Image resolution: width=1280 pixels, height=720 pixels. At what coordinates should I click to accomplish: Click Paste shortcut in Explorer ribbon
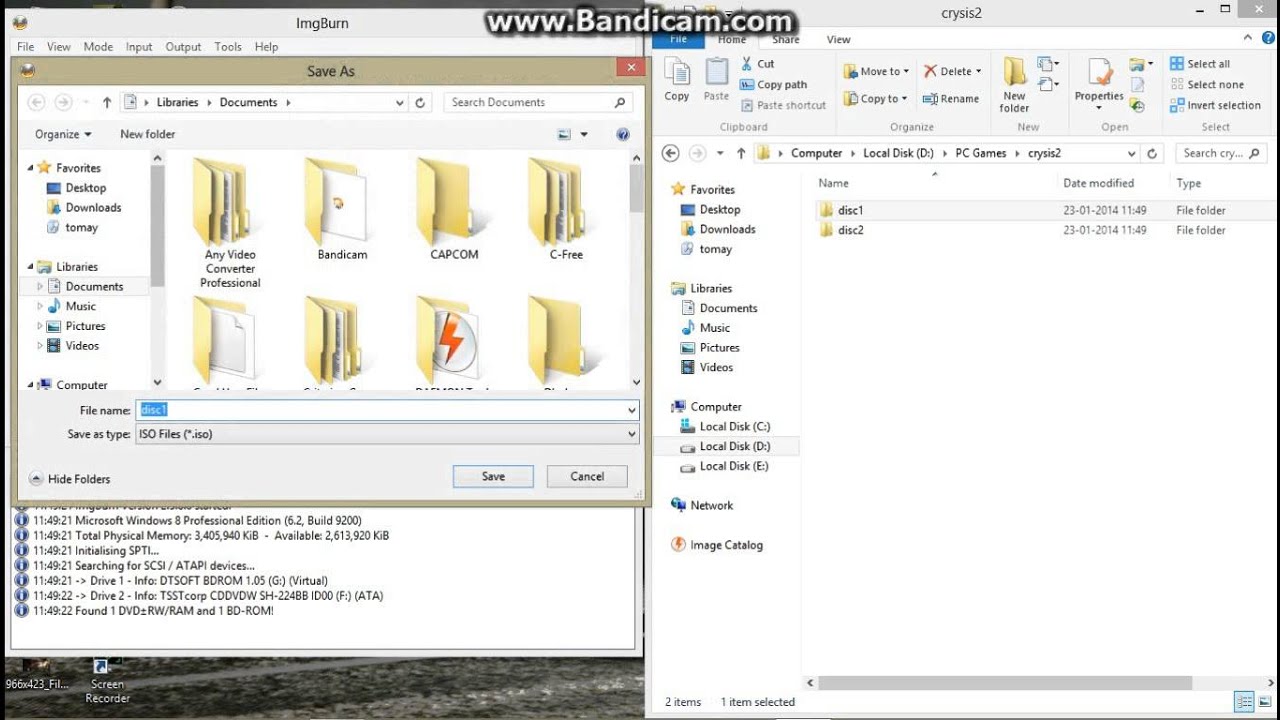[783, 105]
